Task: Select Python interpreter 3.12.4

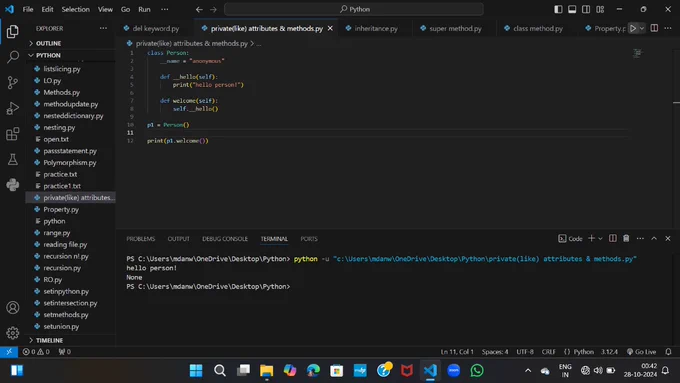Action: pos(609,352)
